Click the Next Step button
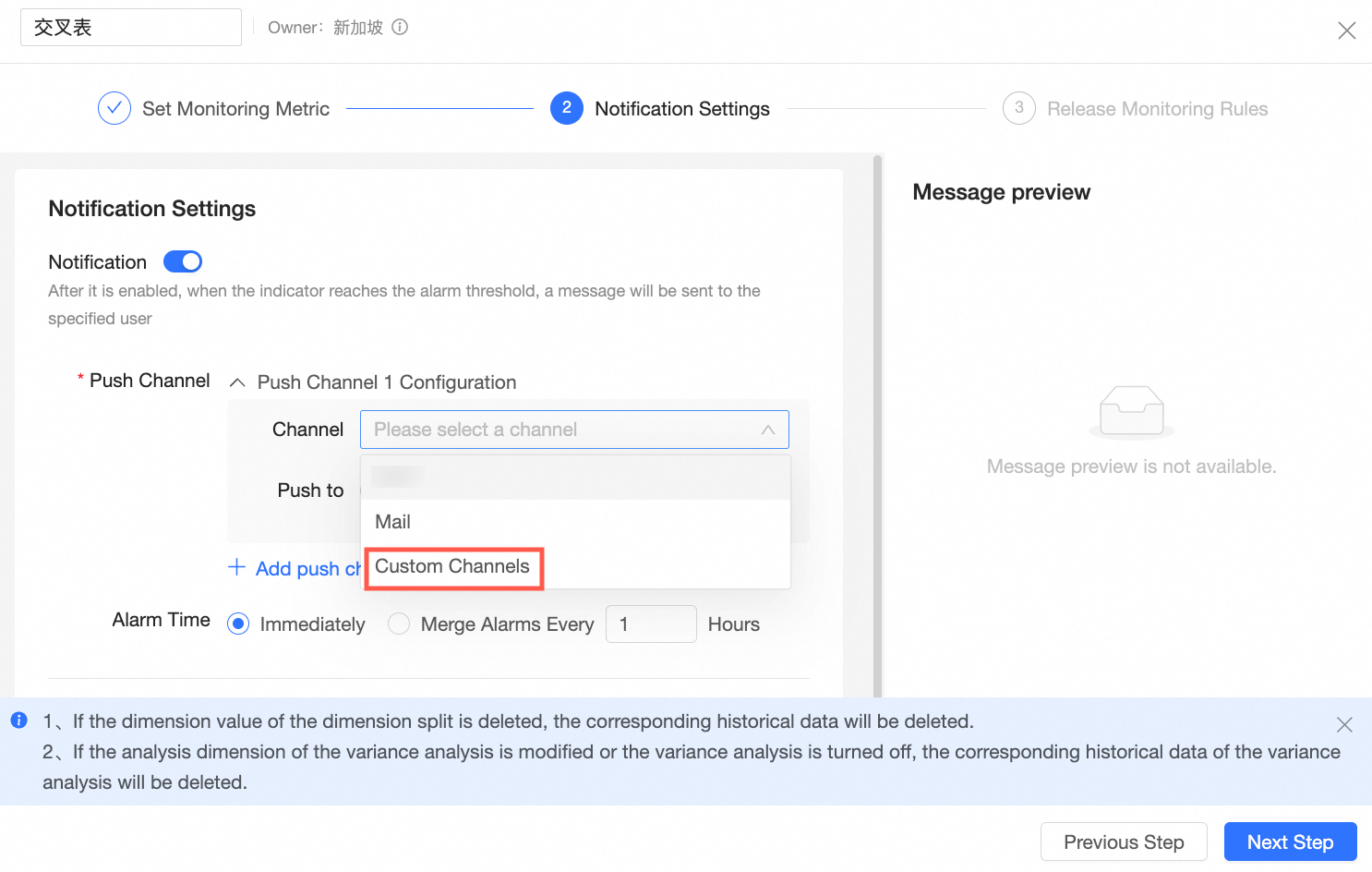Viewport: 1372px width, 872px height. point(1290,842)
